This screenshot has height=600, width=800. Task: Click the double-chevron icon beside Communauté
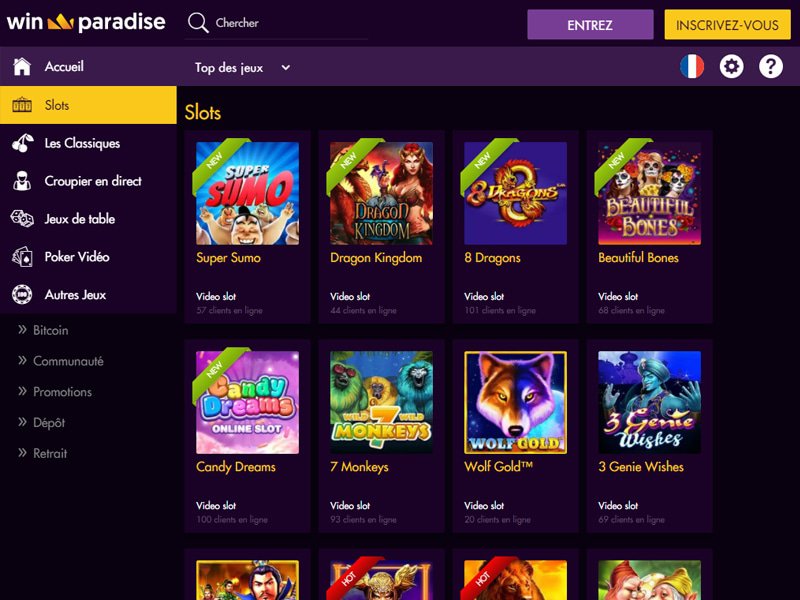tap(22, 361)
